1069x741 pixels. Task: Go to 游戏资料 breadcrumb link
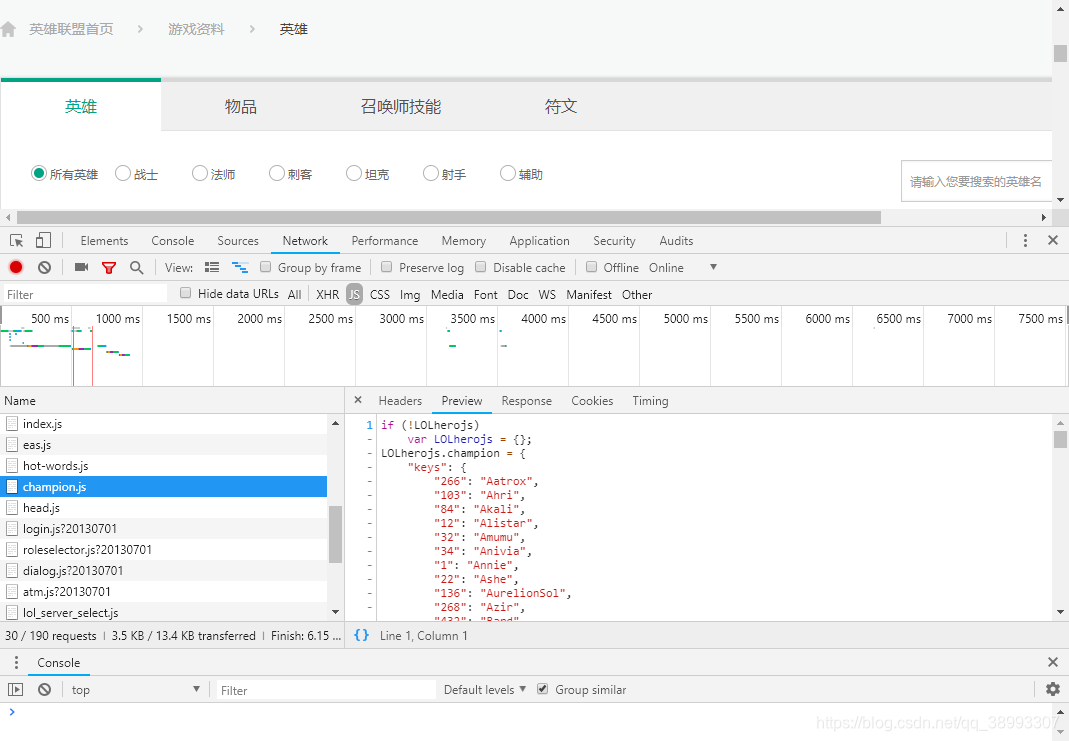tap(196, 29)
